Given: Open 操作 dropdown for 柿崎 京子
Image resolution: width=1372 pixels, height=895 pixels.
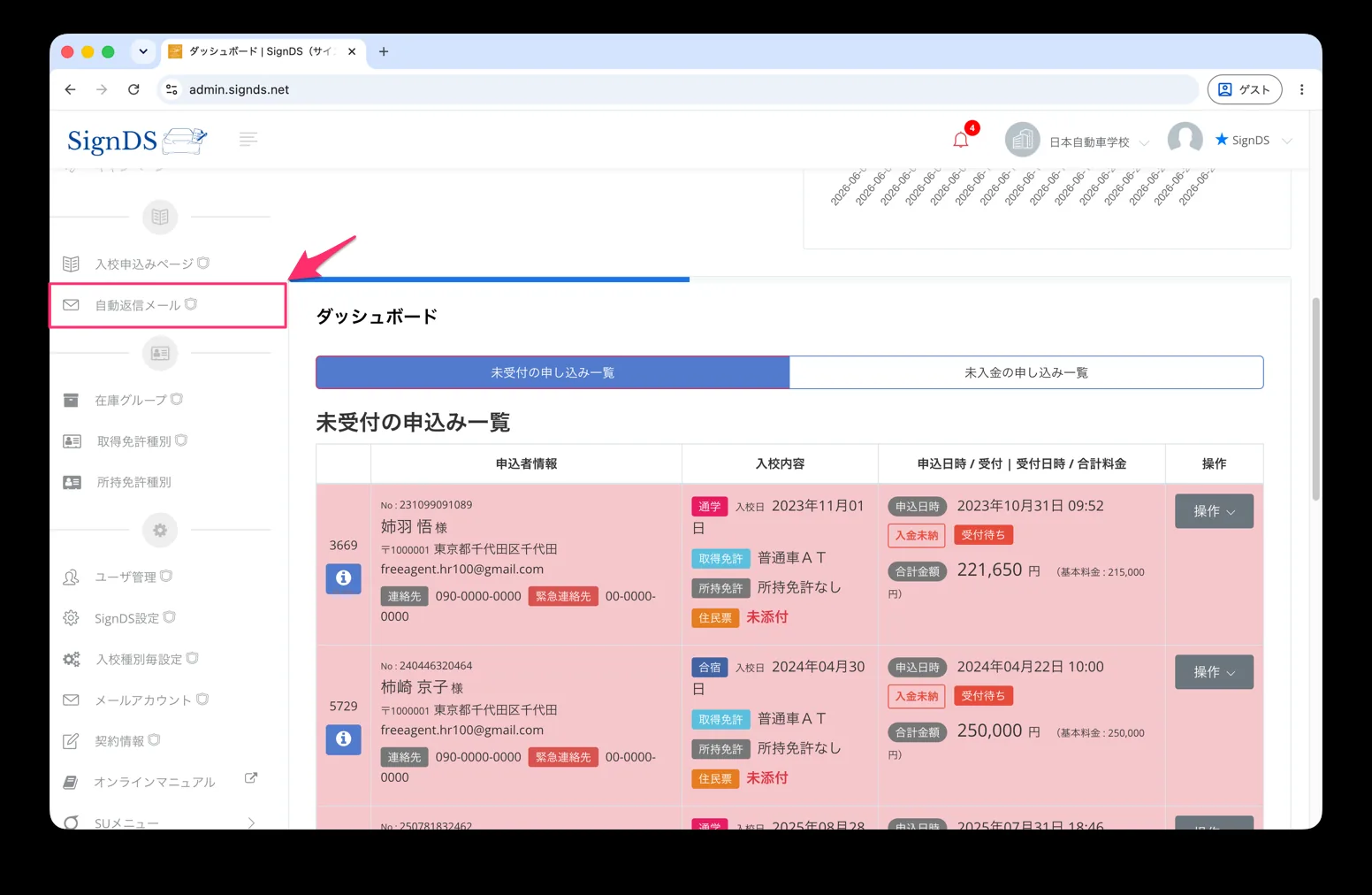Looking at the screenshot, I should tap(1214, 672).
